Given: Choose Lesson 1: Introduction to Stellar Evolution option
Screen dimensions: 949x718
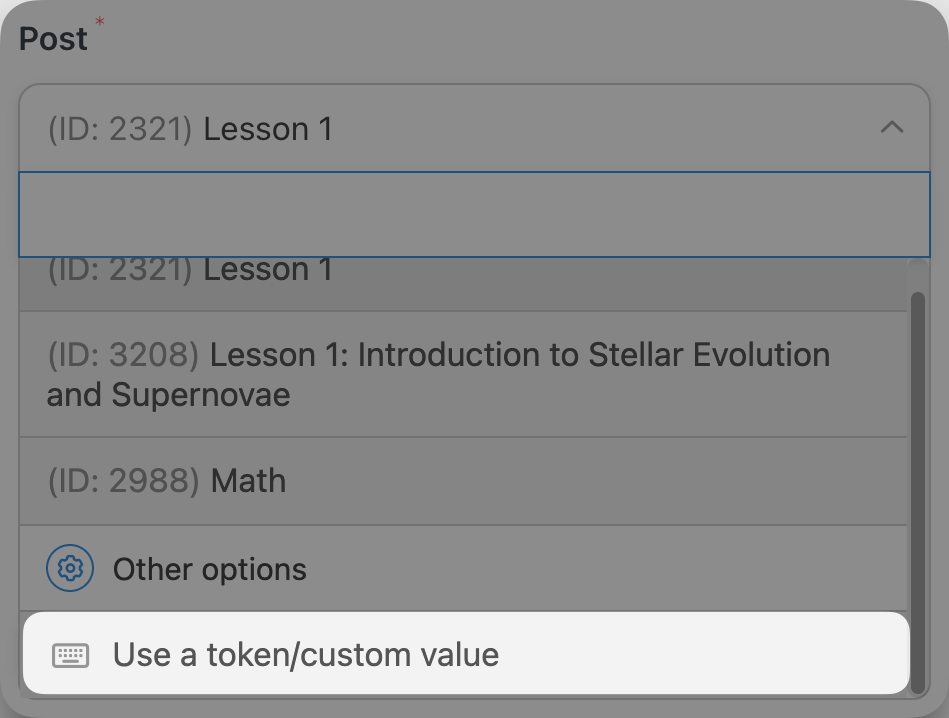Looking at the screenshot, I should (464, 375).
